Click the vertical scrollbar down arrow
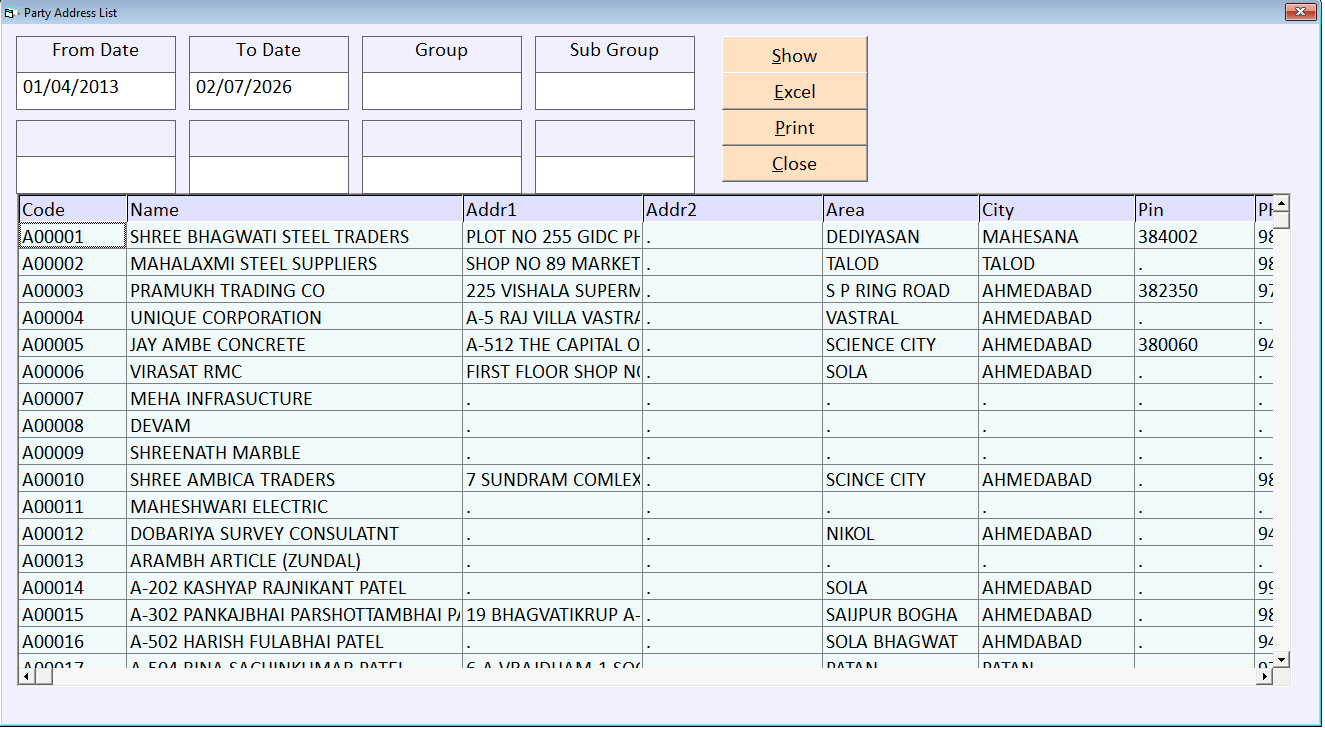1325x730 pixels. pos(1281,659)
